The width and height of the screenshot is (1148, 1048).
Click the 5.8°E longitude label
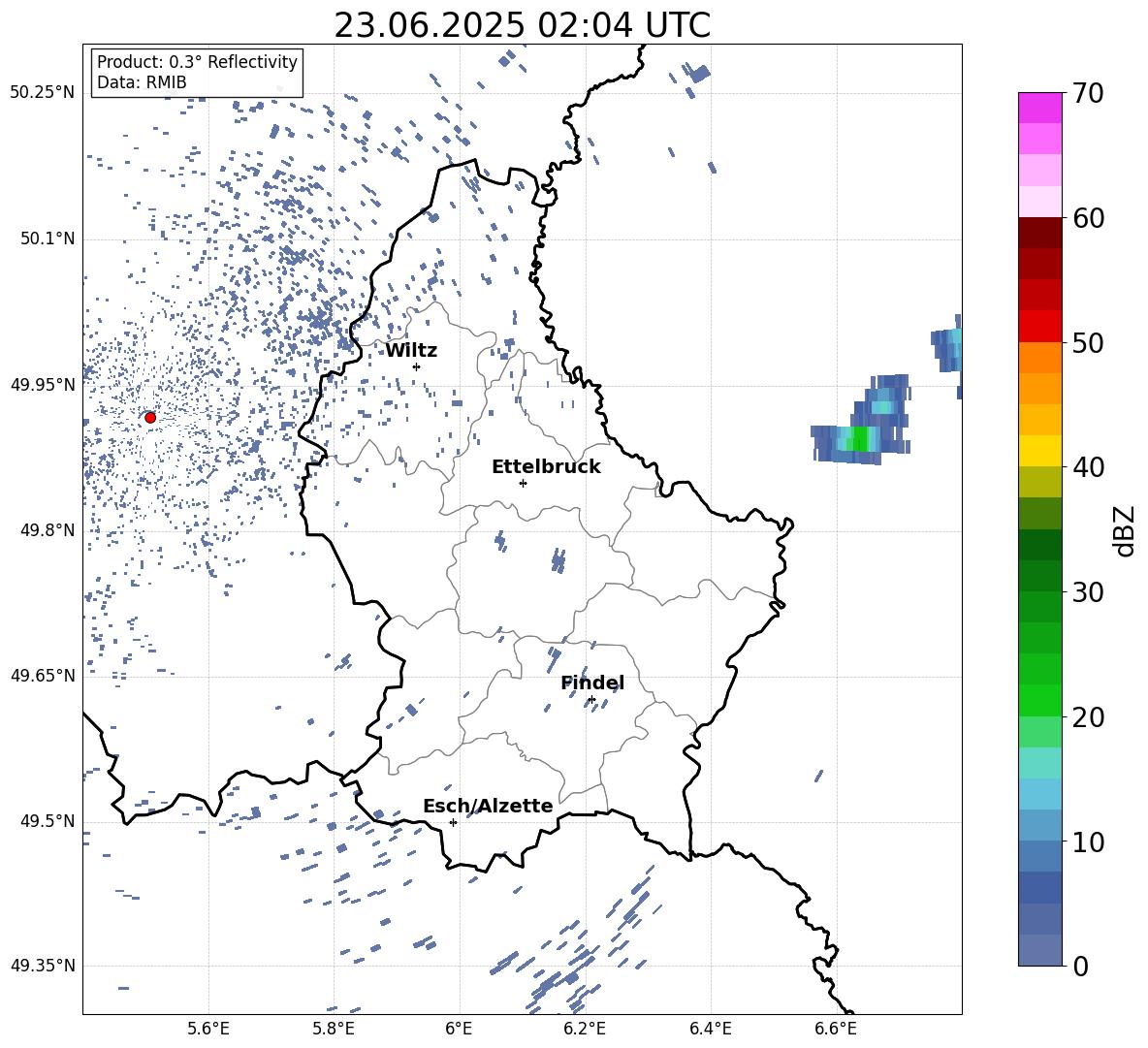pos(335,1030)
